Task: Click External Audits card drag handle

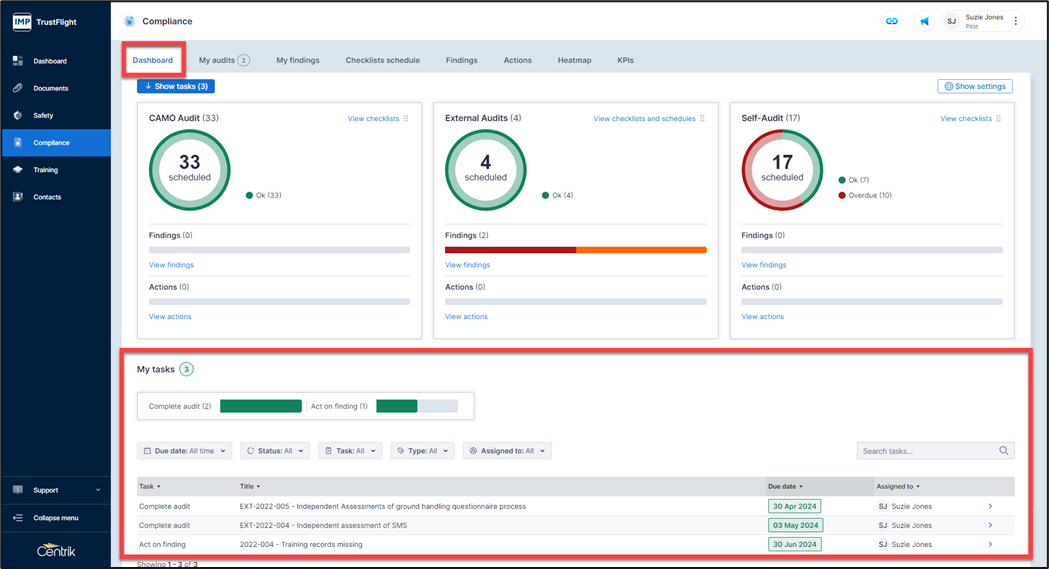Action: click(702, 118)
